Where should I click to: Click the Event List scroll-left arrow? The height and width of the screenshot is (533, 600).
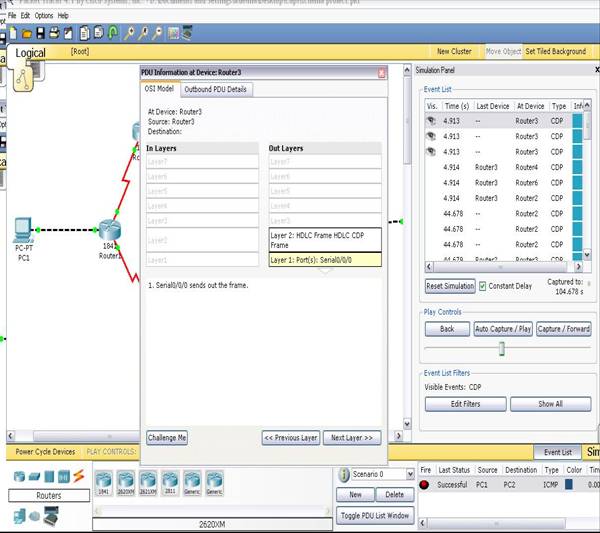click(429, 266)
